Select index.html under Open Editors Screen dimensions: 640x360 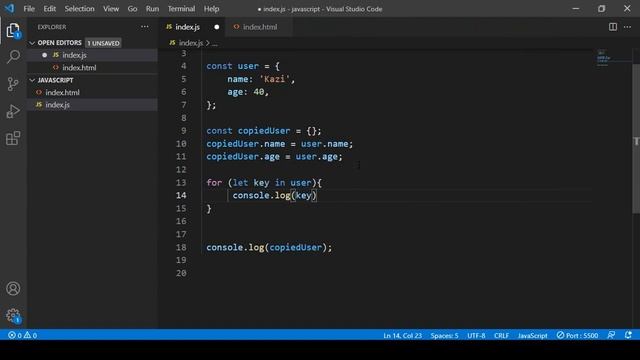[x=92, y=68]
